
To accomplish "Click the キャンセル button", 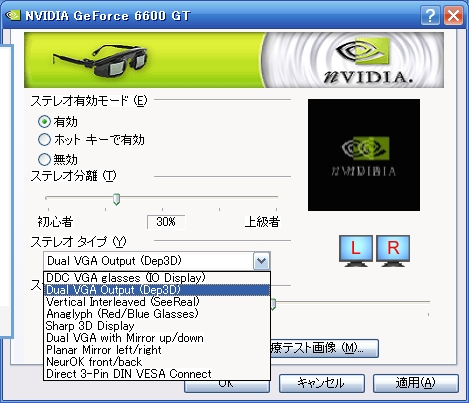I will (x=322, y=383).
